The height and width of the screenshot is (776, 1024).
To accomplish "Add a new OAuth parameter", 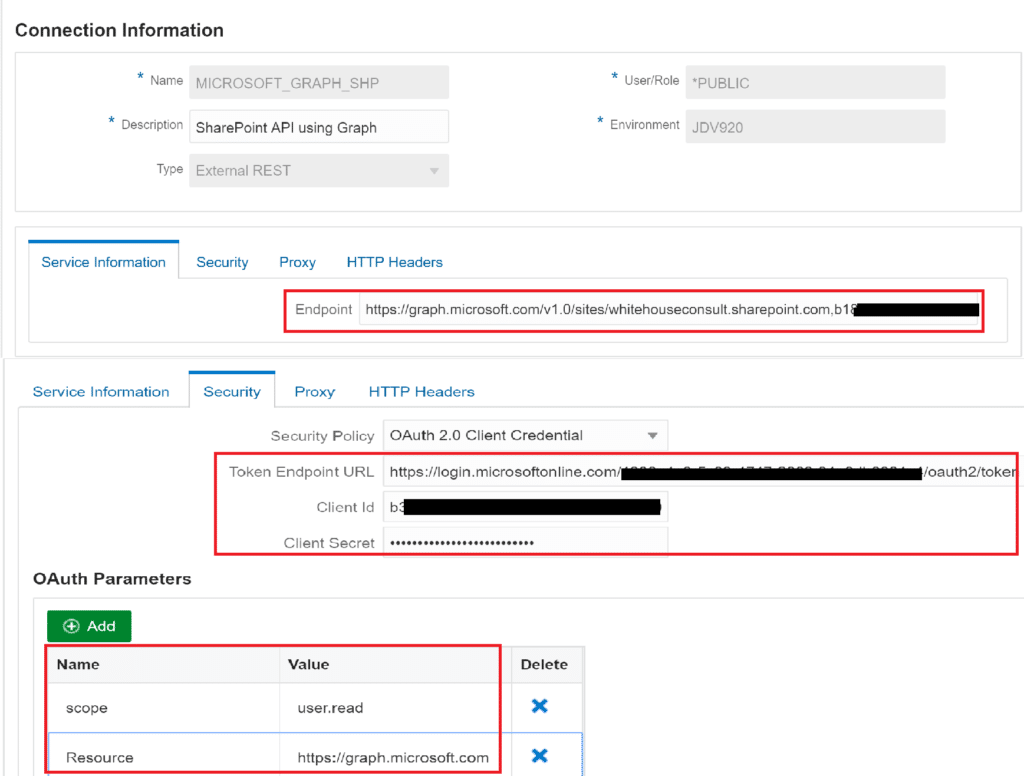I will pyautogui.click(x=89, y=626).
